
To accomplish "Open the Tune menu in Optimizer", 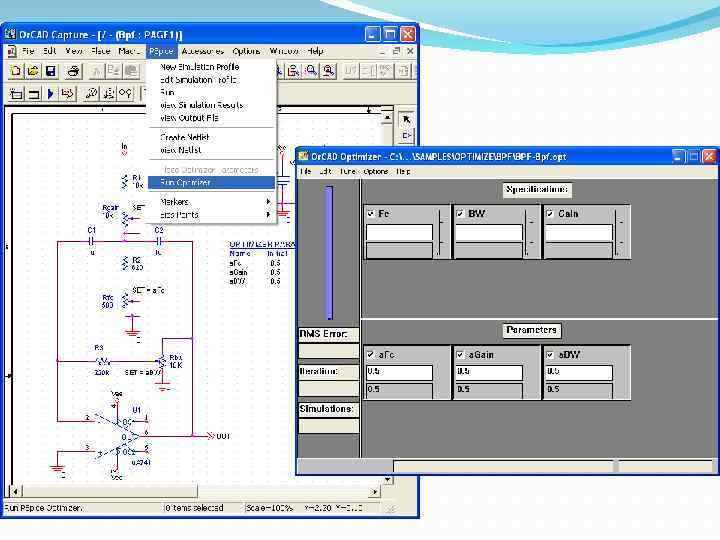I will (x=348, y=171).
